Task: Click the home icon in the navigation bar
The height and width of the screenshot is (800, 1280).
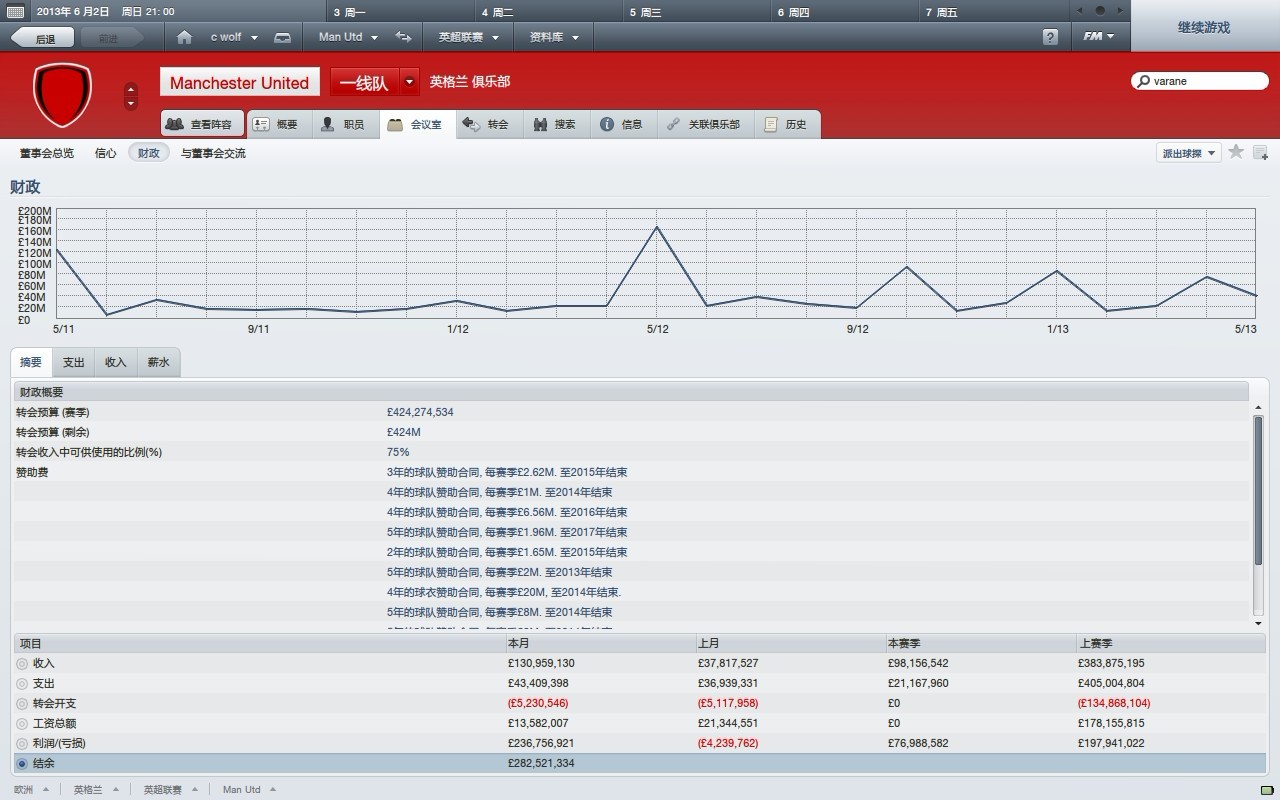Action: pyautogui.click(x=184, y=37)
